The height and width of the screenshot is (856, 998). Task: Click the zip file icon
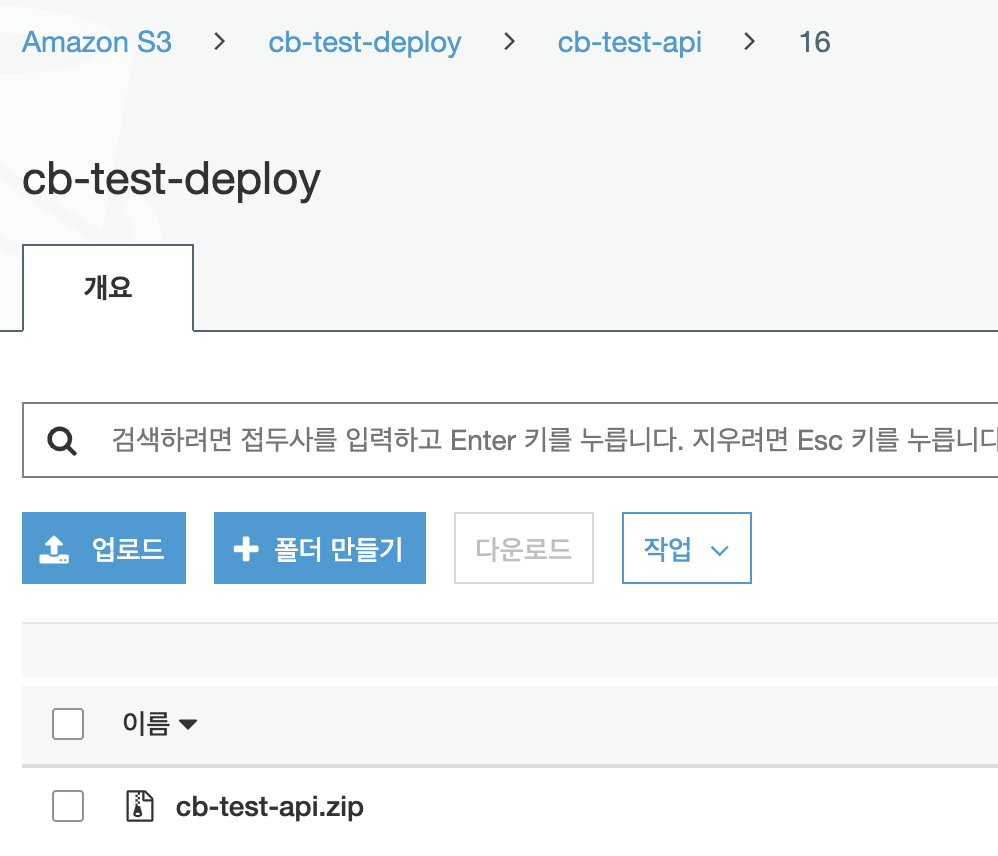coord(139,806)
